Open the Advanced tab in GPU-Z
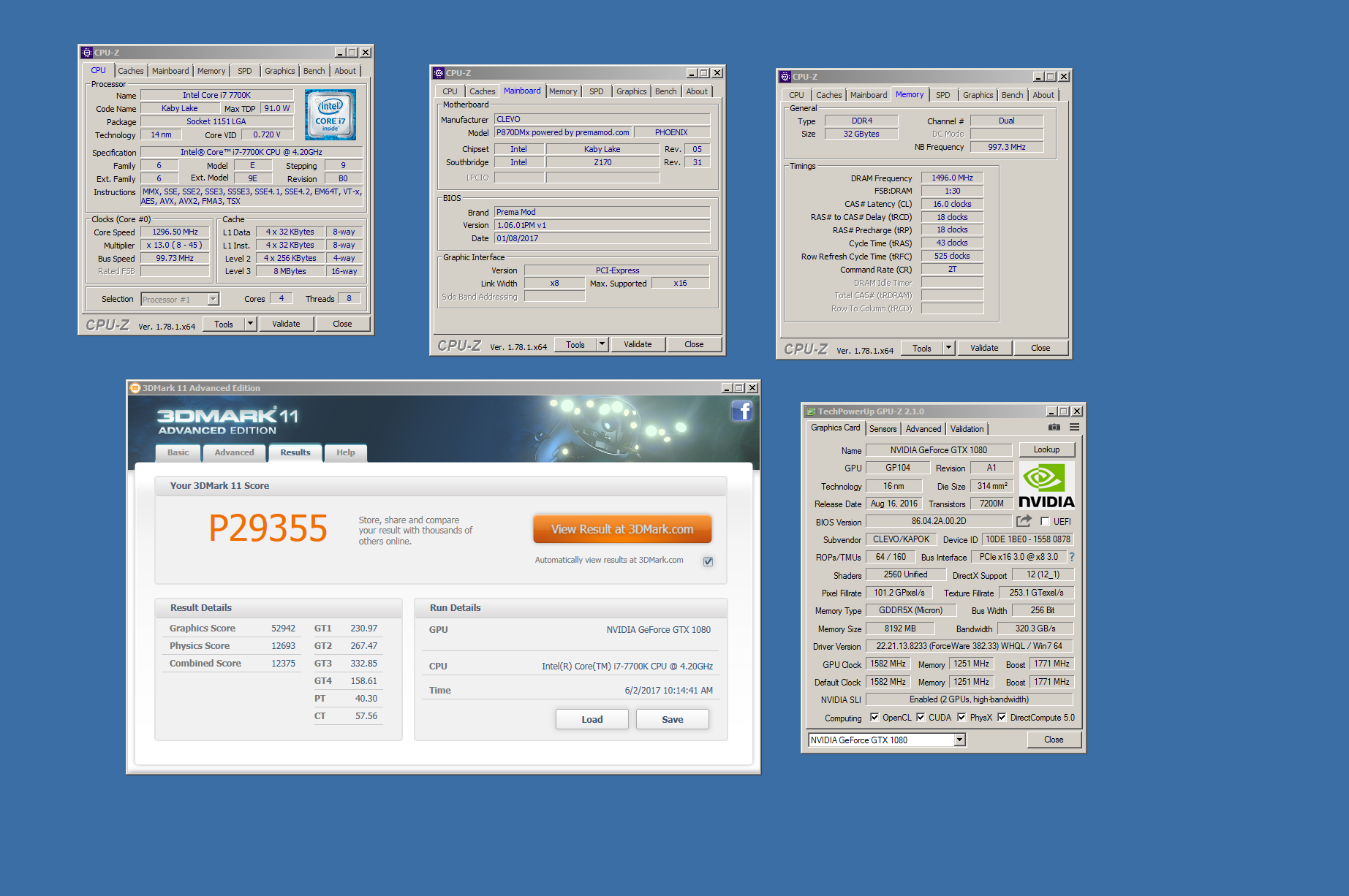This screenshot has height=896, width=1349. point(923,429)
